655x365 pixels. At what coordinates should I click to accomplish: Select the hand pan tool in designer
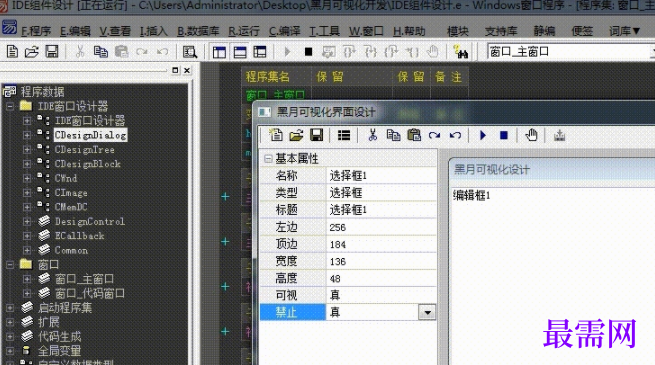point(531,135)
